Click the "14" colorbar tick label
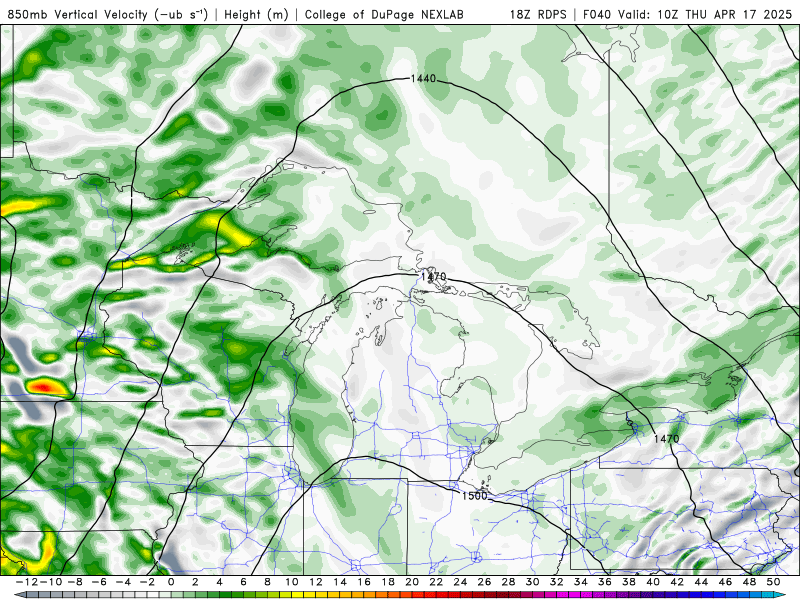This screenshot has width=800, height=600. point(340,582)
